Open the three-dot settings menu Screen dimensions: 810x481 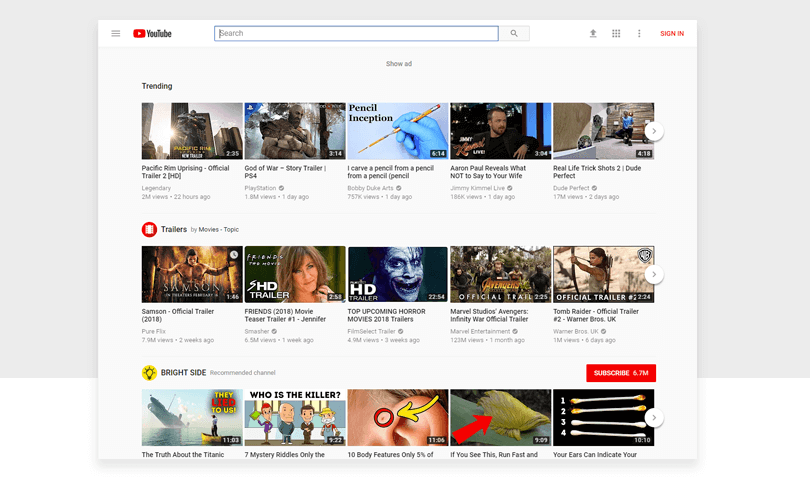pyautogui.click(x=639, y=34)
